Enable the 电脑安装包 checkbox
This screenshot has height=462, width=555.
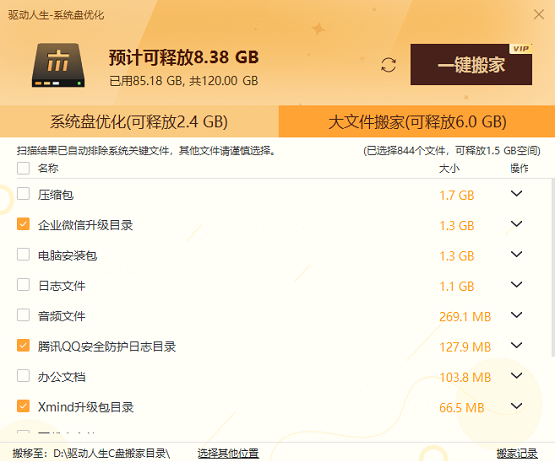(23, 255)
